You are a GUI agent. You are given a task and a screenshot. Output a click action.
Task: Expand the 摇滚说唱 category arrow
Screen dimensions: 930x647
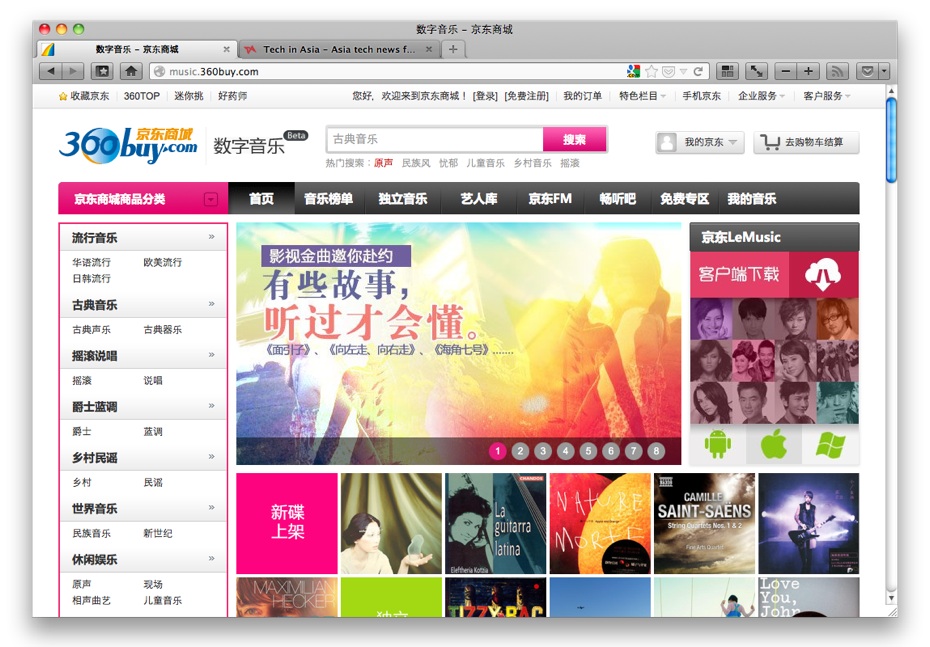coord(212,355)
